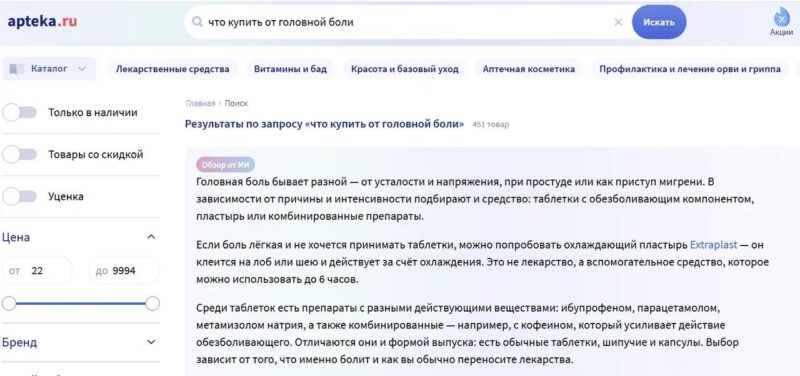800x376 pixels.
Task: Click the Каталог book icon
Action: [x=17, y=68]
